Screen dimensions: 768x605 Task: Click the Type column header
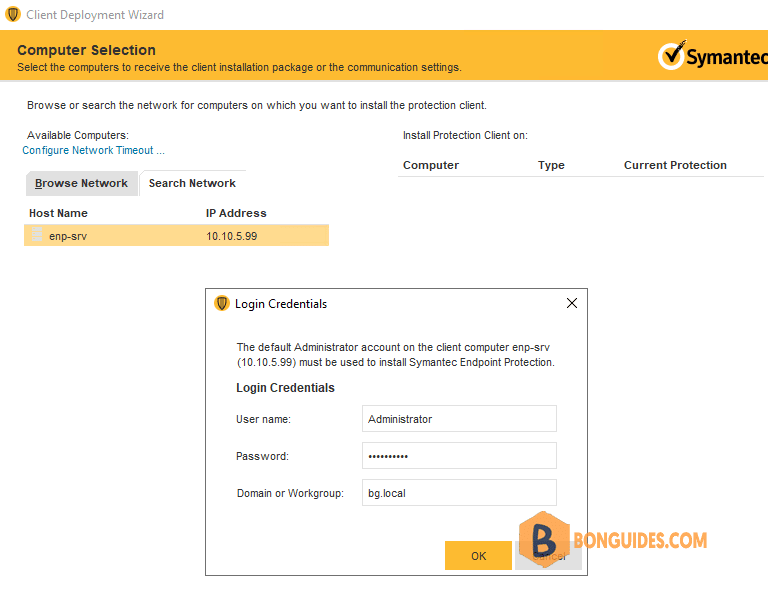pyautogui.click(x=551, y=165)
